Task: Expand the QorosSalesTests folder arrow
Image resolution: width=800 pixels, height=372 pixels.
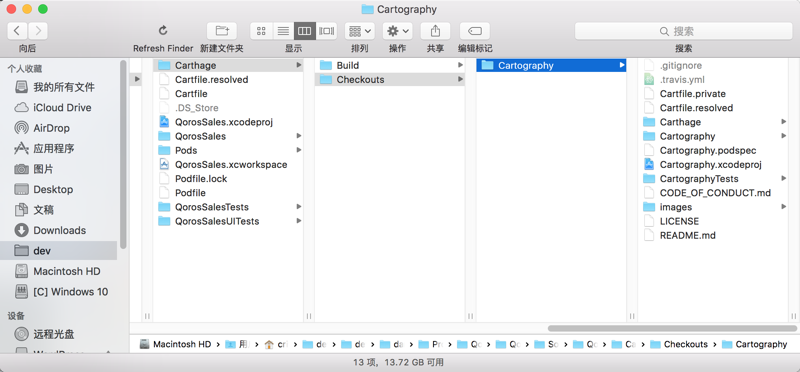Action: pyautogui.click(x=298, y=207)
